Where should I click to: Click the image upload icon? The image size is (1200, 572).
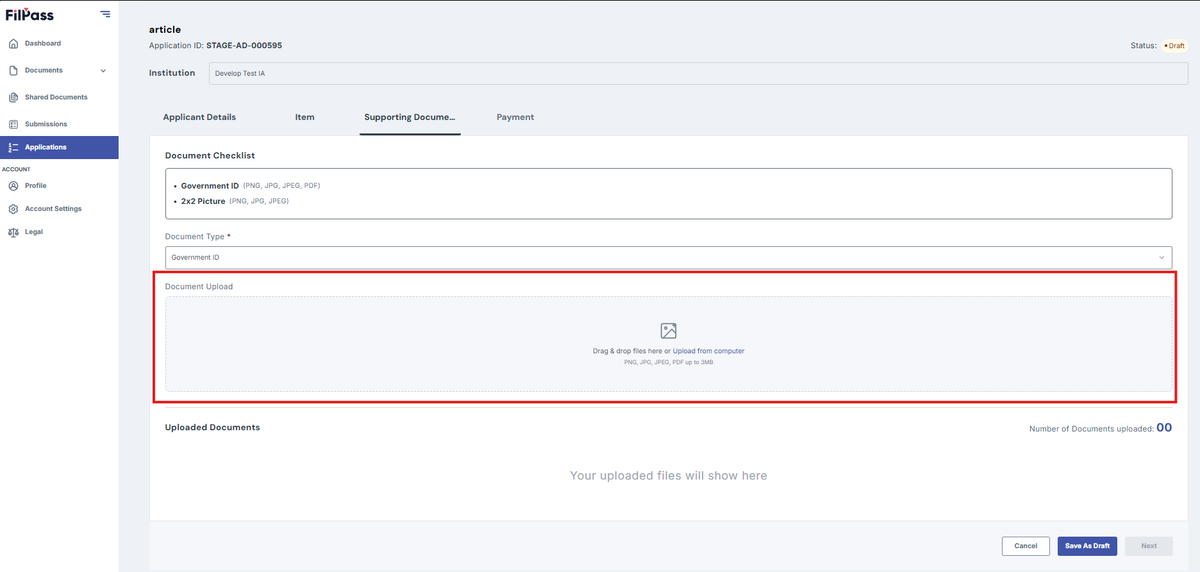tap(668, 331)
